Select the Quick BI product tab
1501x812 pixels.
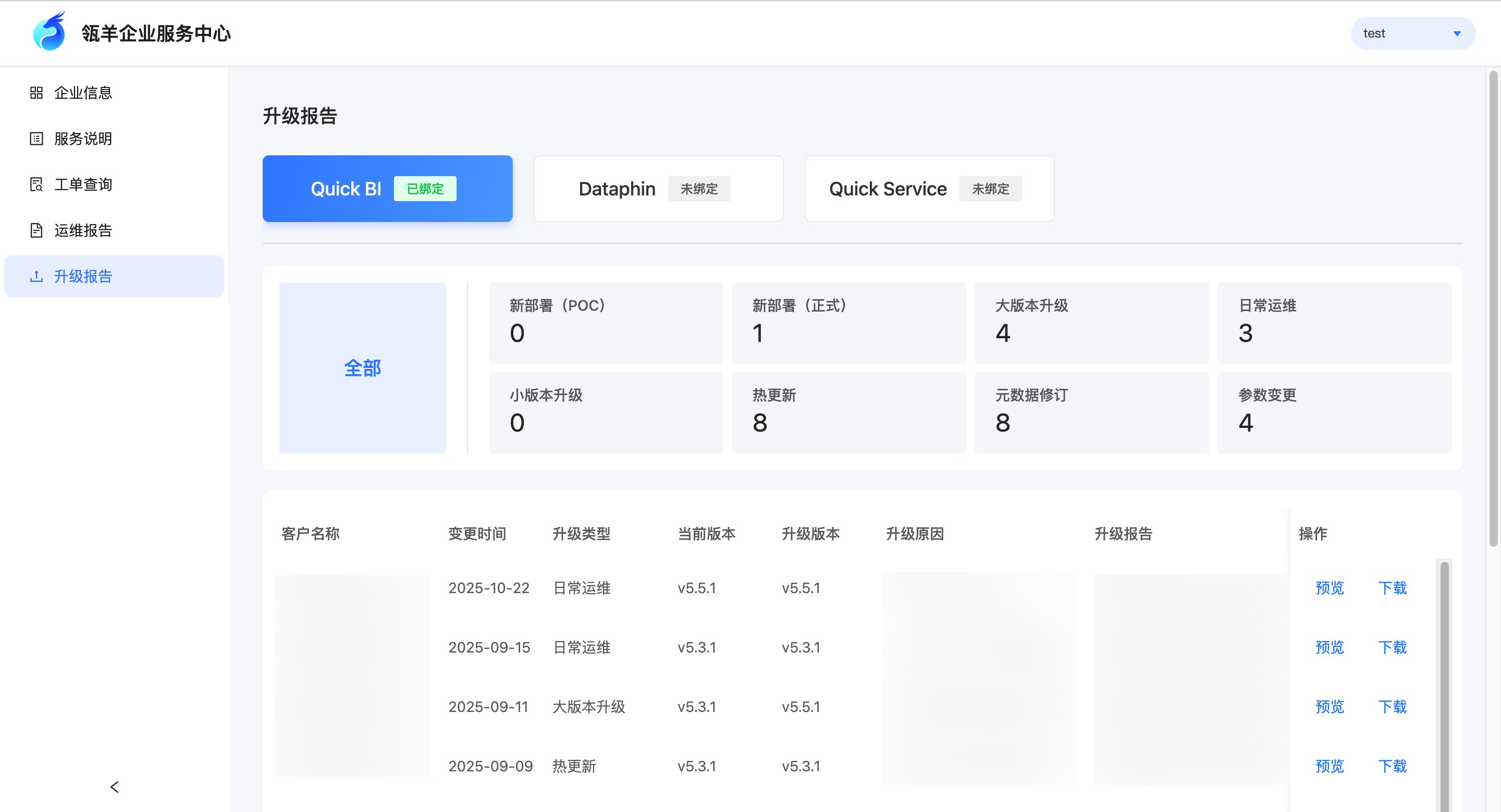(387, 189)
